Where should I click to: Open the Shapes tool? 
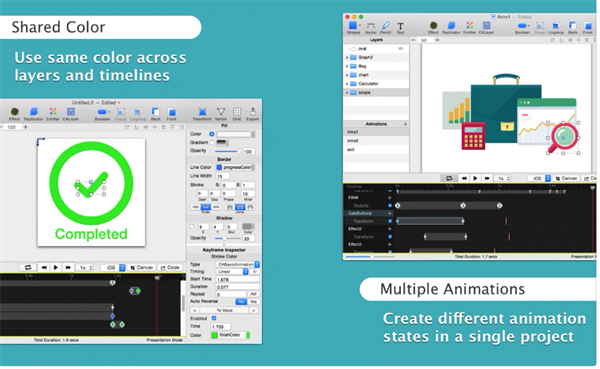(x=353, y=26)
